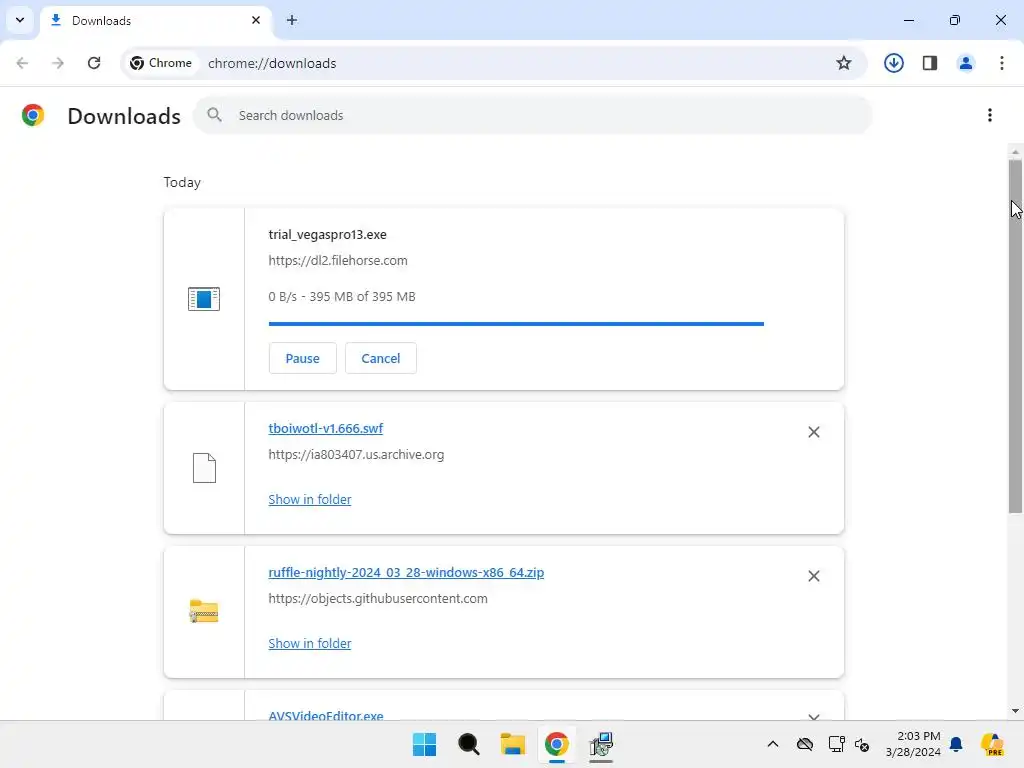Click the Search downloads field
The width and height of the screenshot is (1024, 768).
[x=532, y=116]
